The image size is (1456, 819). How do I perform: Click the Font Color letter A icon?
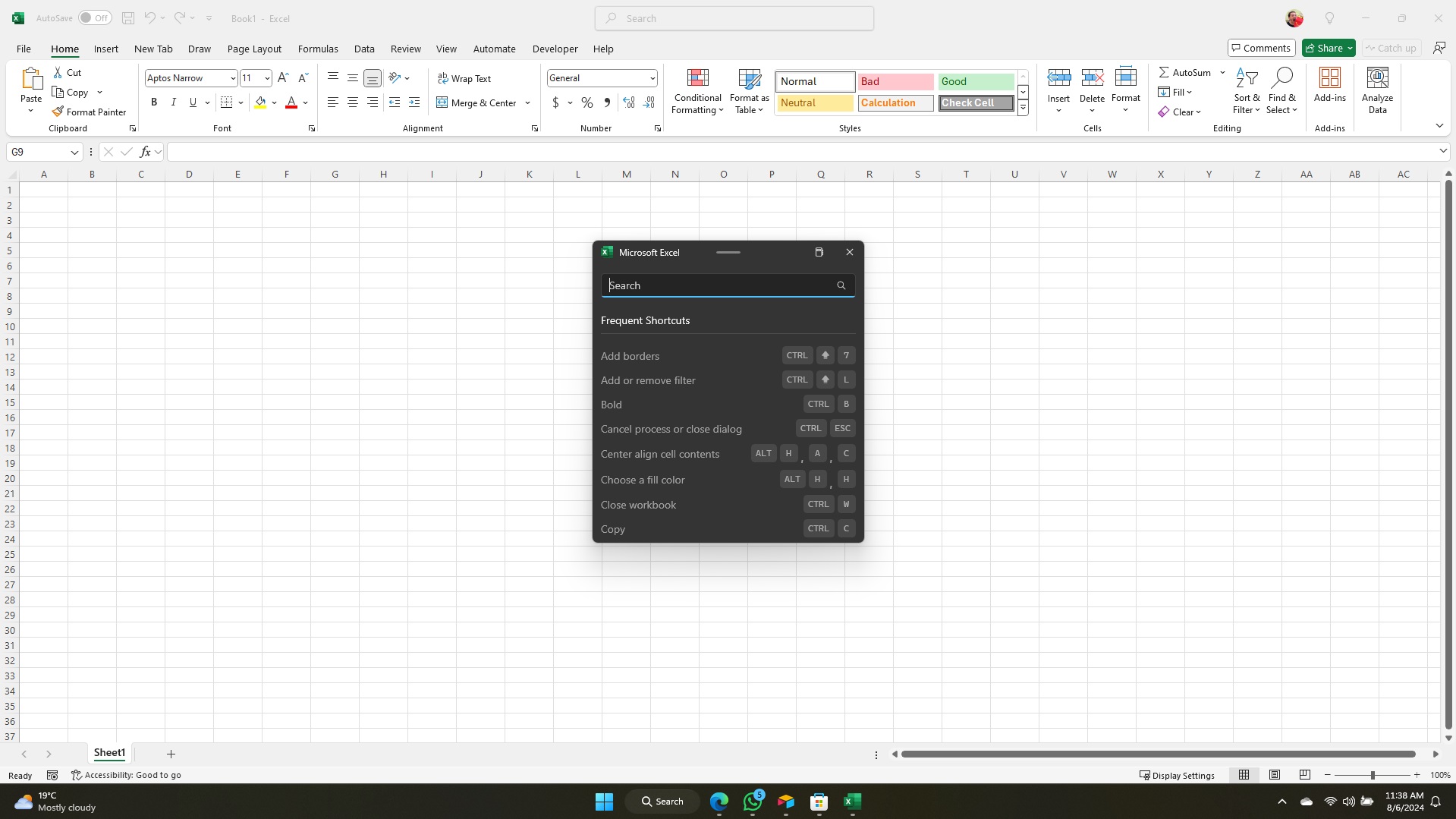tap(291, 102)
